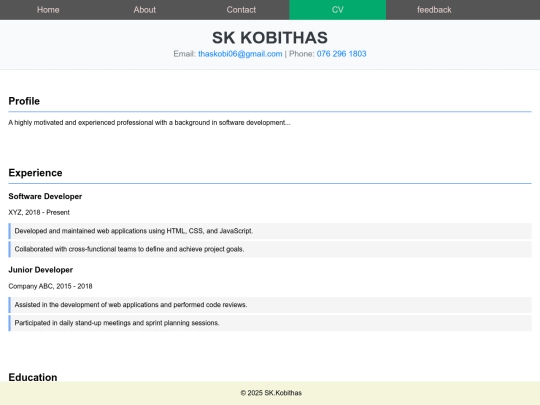Click the 'Email:' label in header
This screenshot has height=405, width=540.
185,54
